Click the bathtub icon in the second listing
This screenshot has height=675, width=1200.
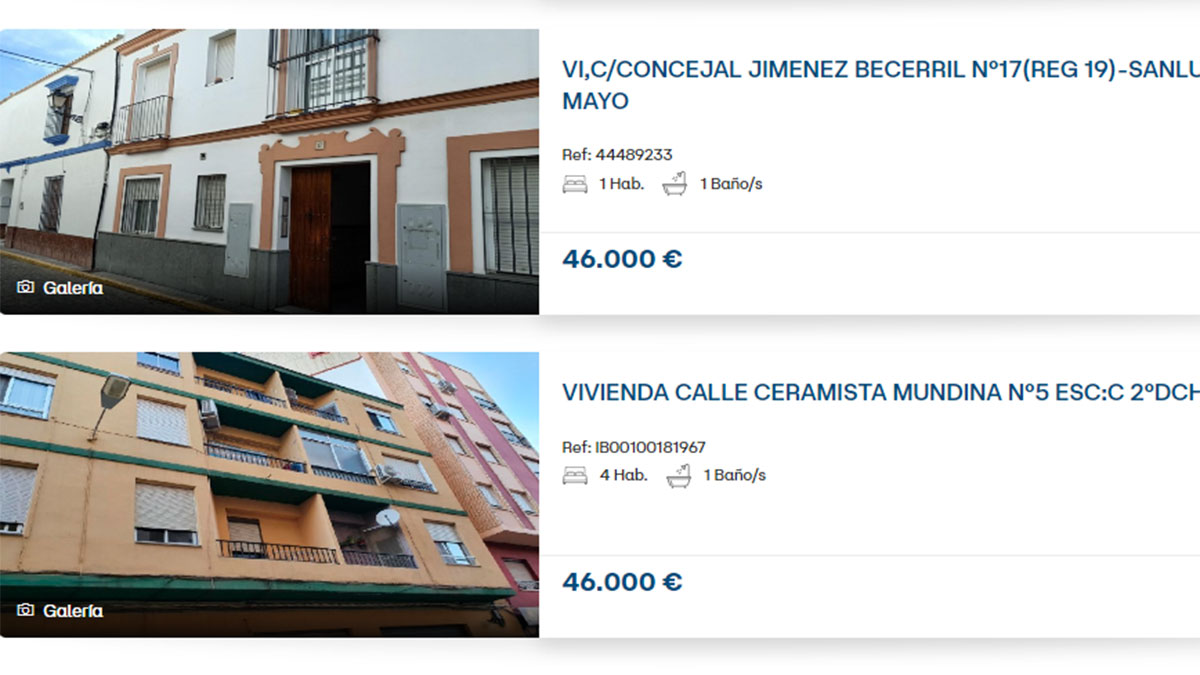pyautogui.click(x=678, y=475)
